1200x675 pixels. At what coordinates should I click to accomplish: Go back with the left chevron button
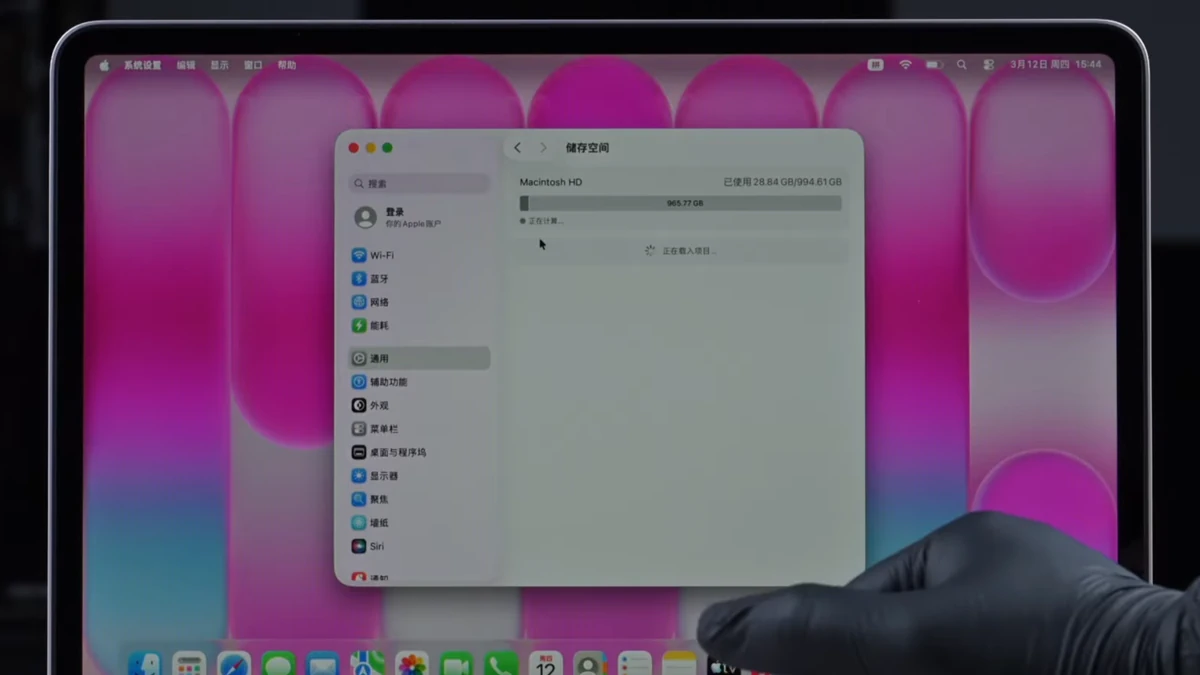(517, 148)
